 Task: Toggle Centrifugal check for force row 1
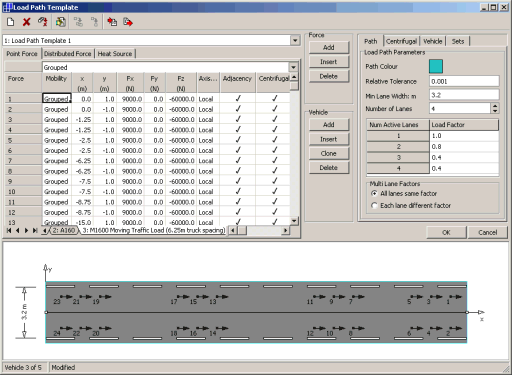pyautogui.click(x=274, y=99)
